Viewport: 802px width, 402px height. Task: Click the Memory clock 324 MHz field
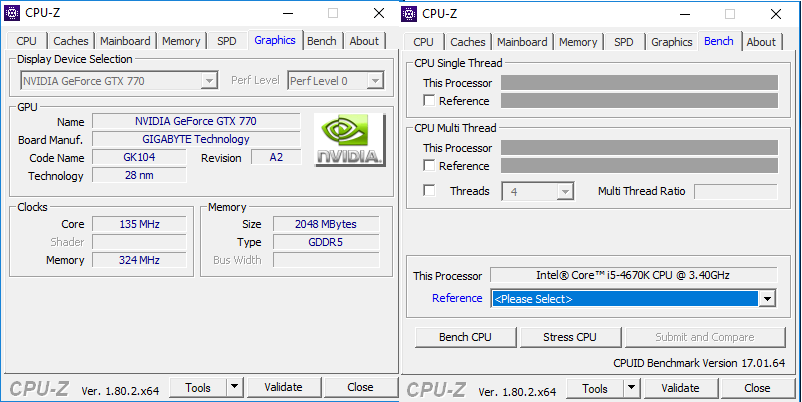point(139,260)
